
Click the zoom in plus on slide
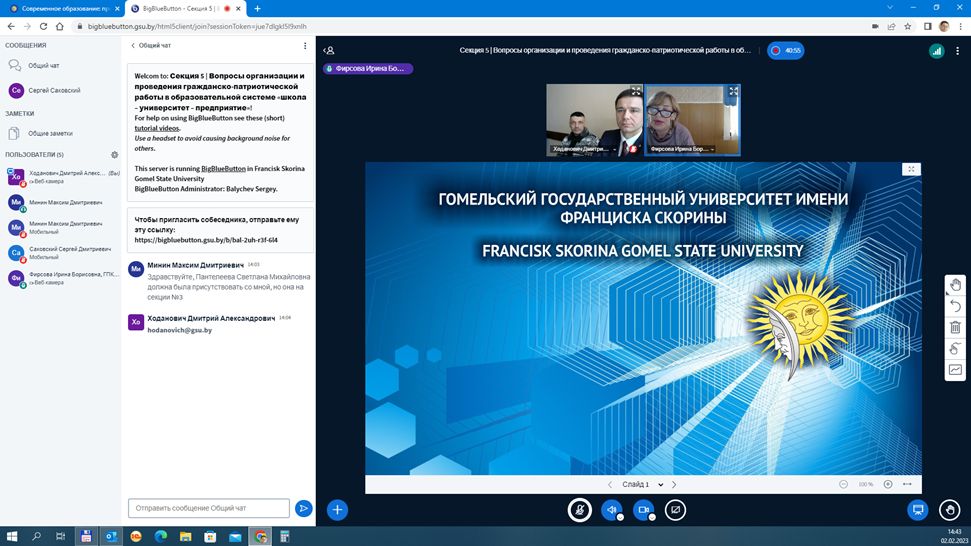[888, 484]
